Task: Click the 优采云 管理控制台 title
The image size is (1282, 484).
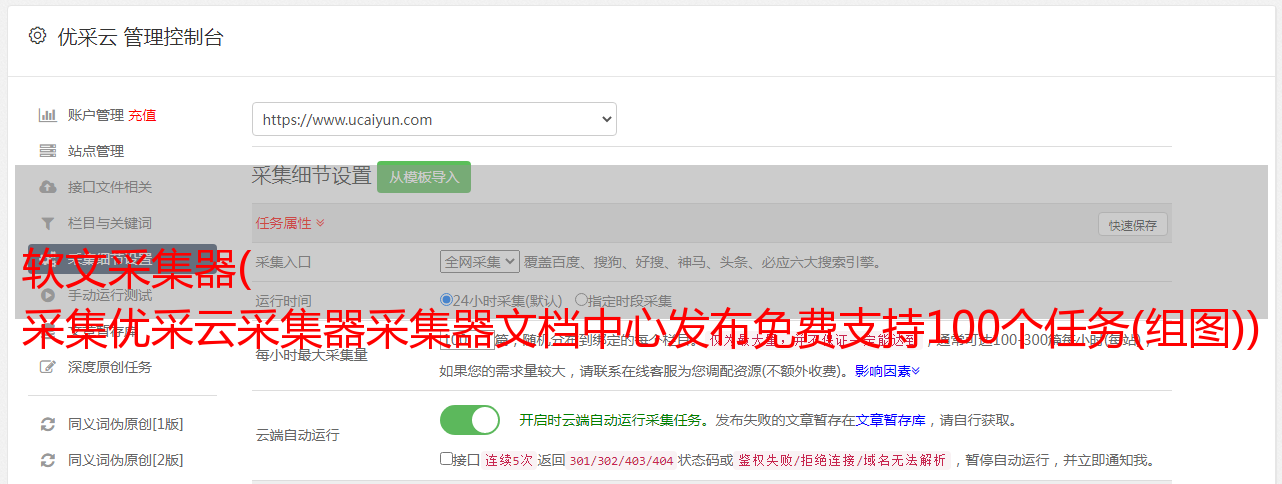Action: [140, 37]
